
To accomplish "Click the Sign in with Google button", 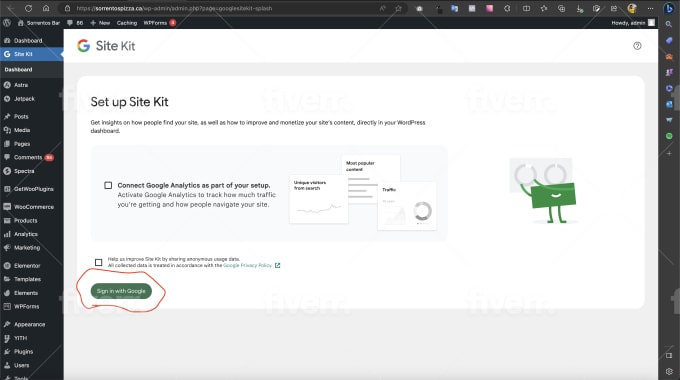I will point(121,291).
